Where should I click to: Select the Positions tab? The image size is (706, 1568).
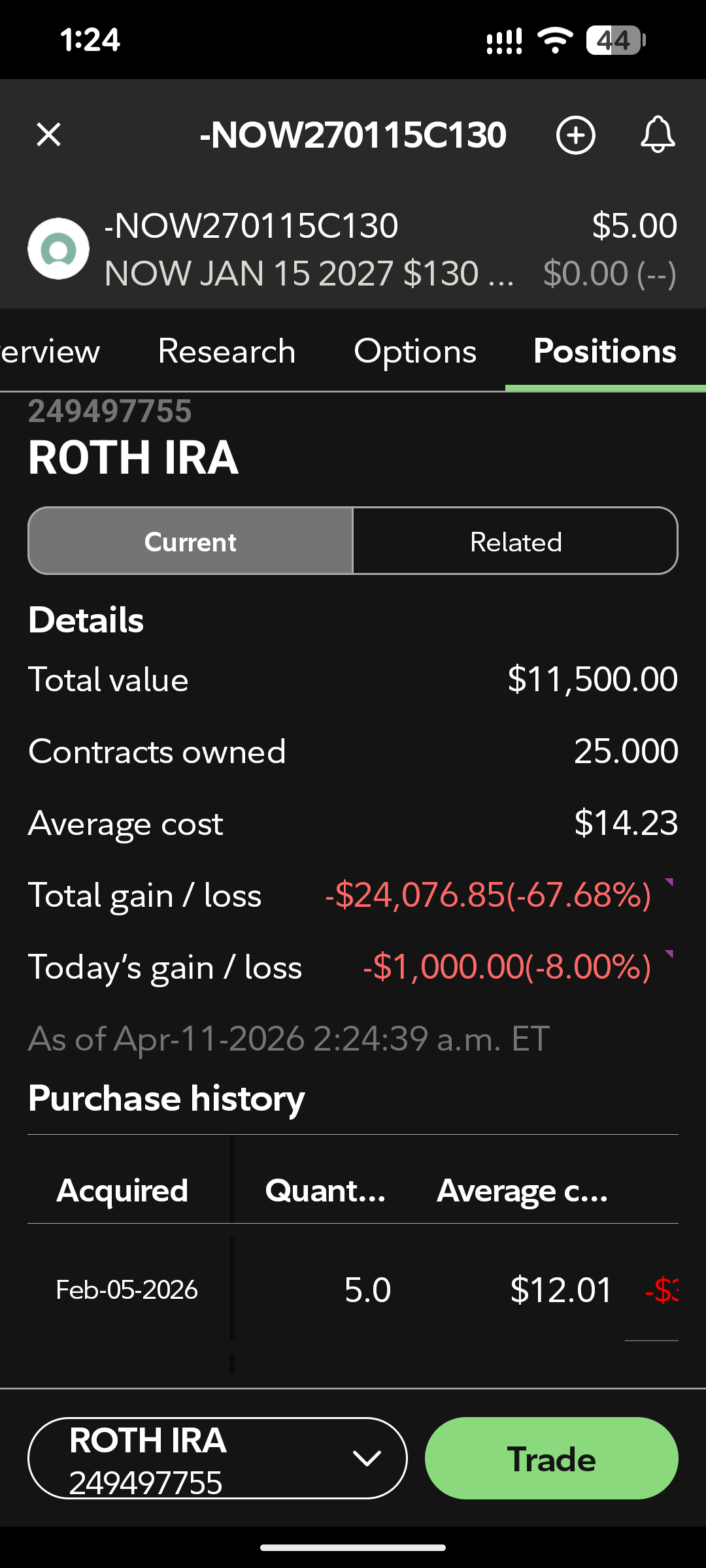(x=605, y=351)
